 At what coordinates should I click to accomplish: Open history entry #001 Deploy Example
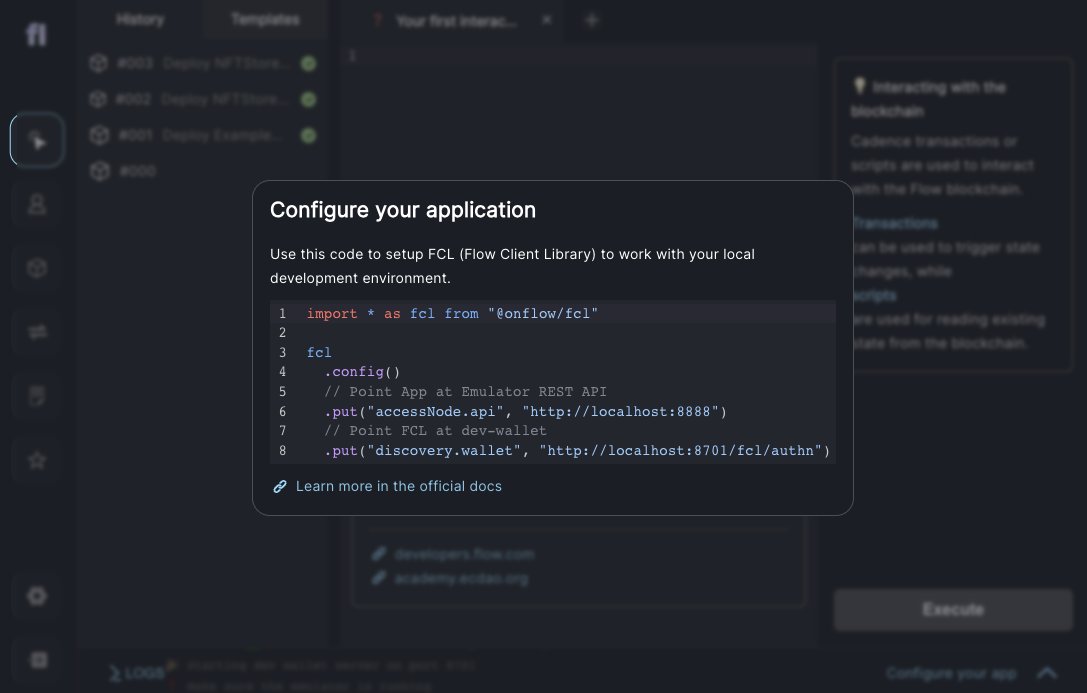pyautogui.click(x=202, y=135)
